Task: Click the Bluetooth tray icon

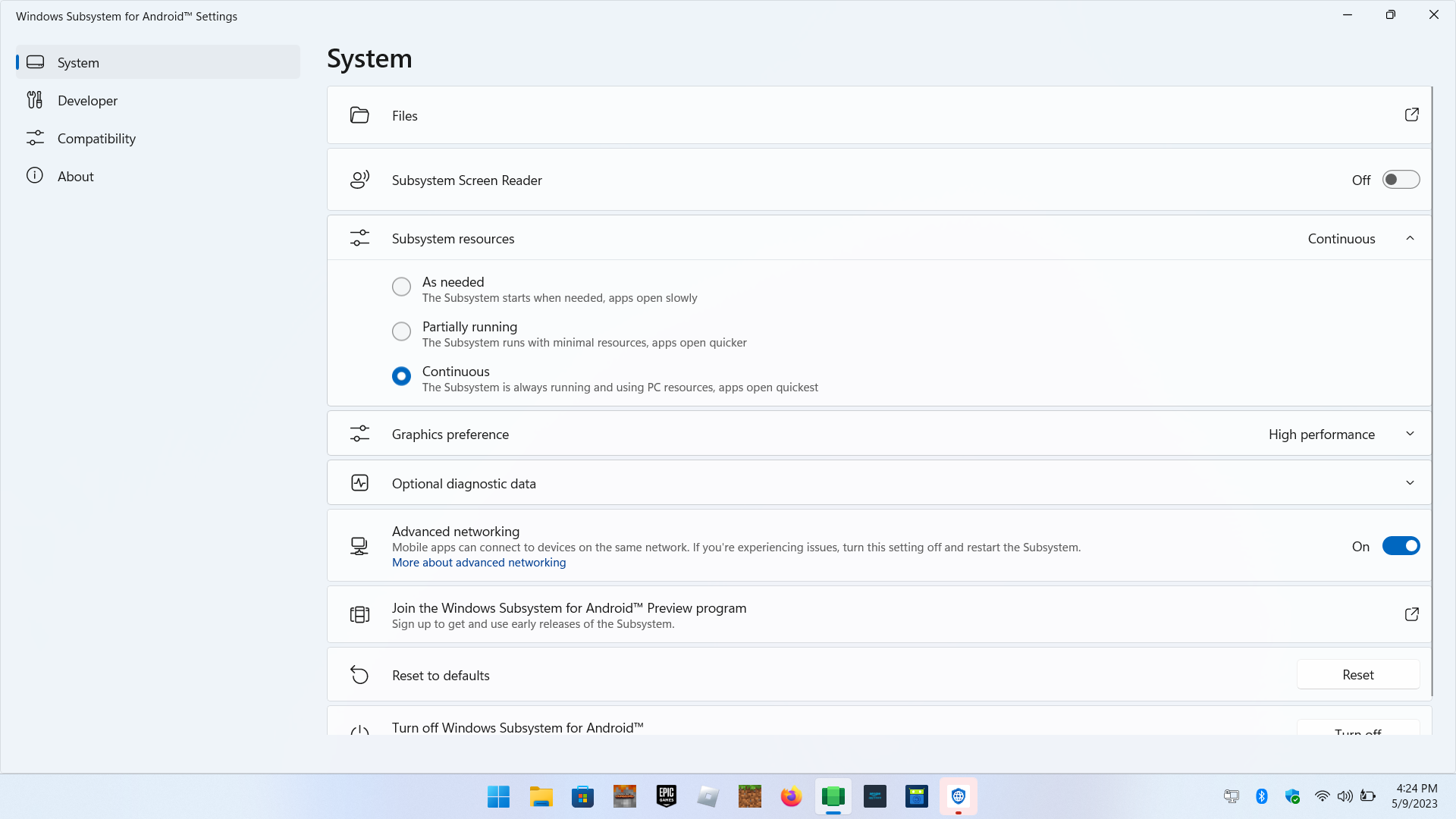Action: (1262, 796)
